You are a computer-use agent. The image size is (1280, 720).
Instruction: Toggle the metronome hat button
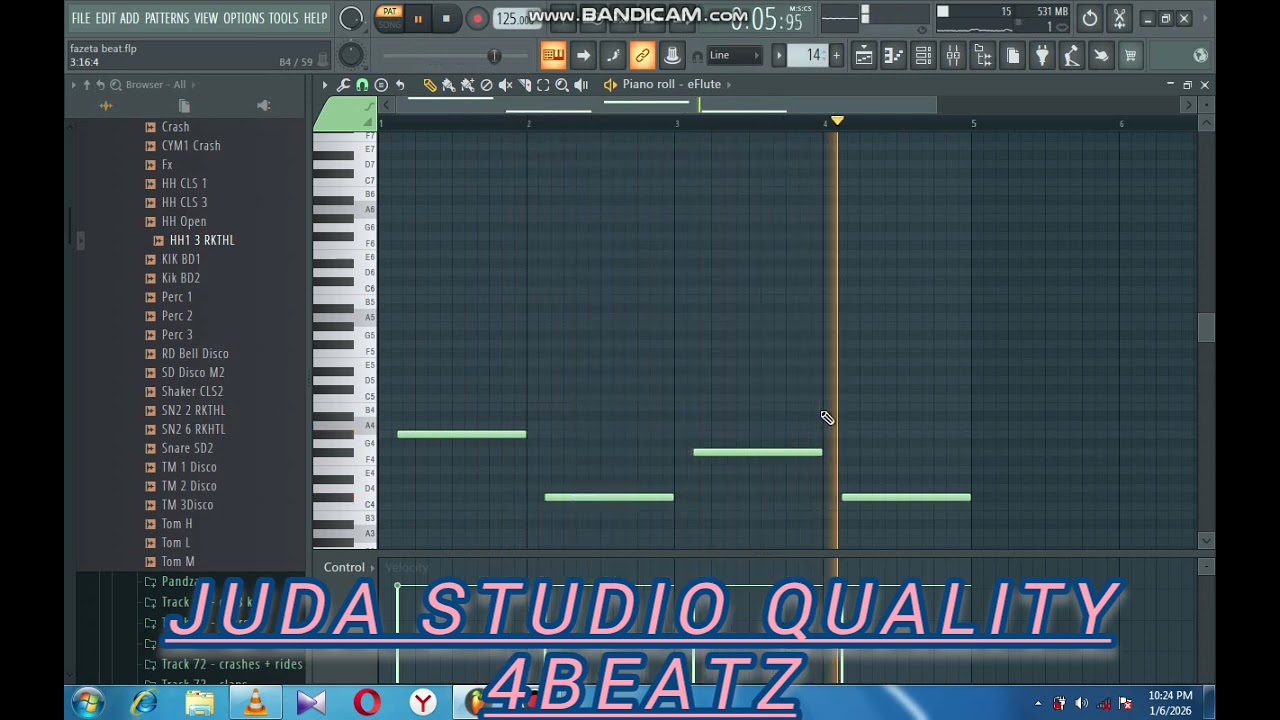click(672, 56)
